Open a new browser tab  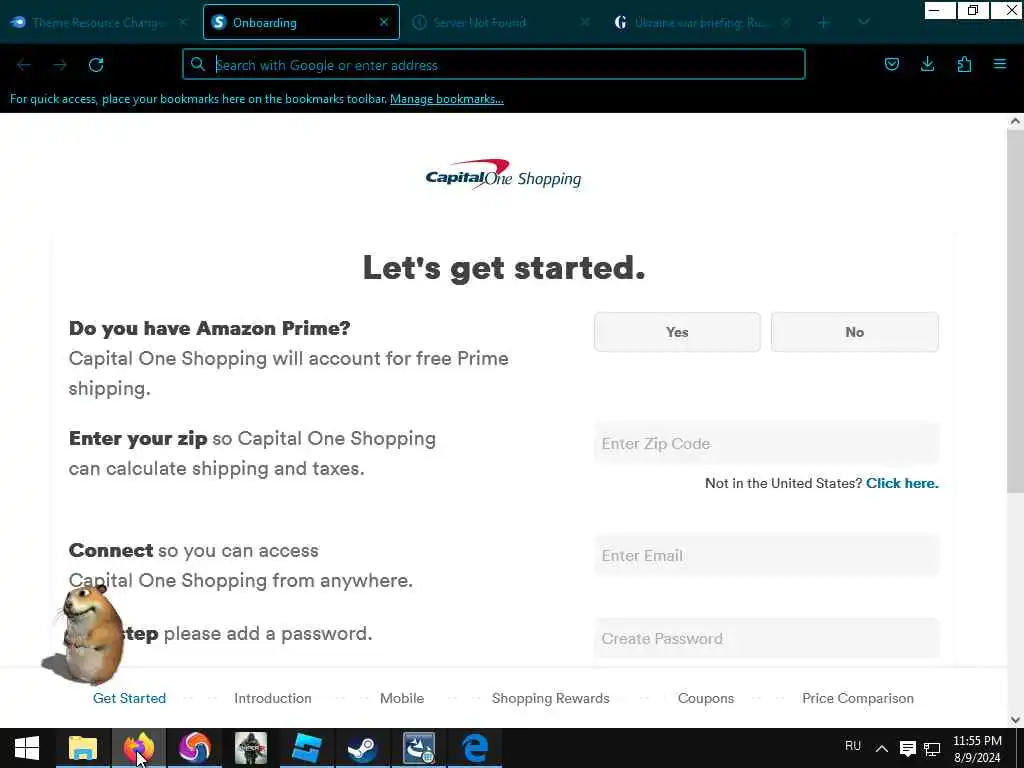824,22
